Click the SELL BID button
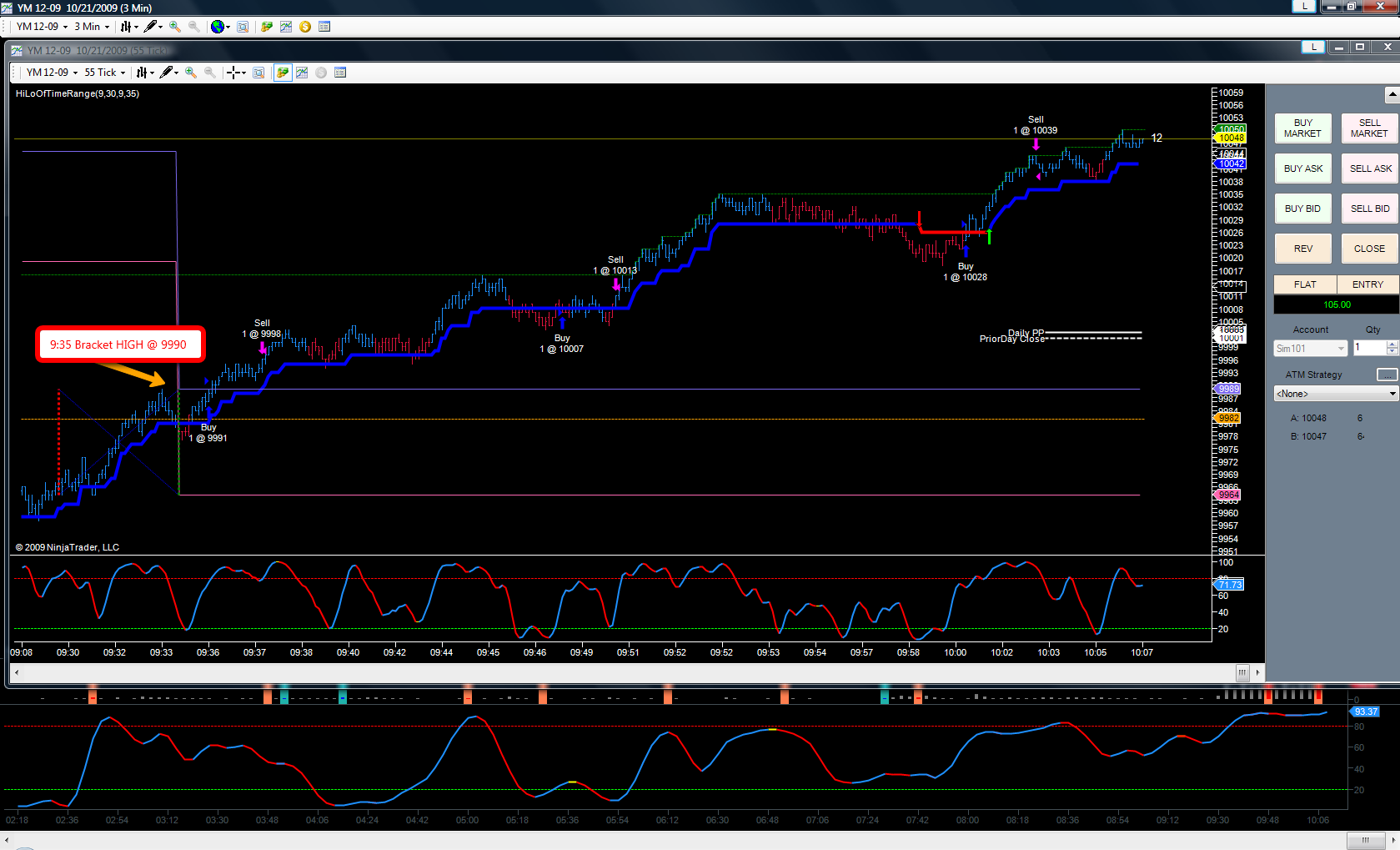 [1369, 209]
